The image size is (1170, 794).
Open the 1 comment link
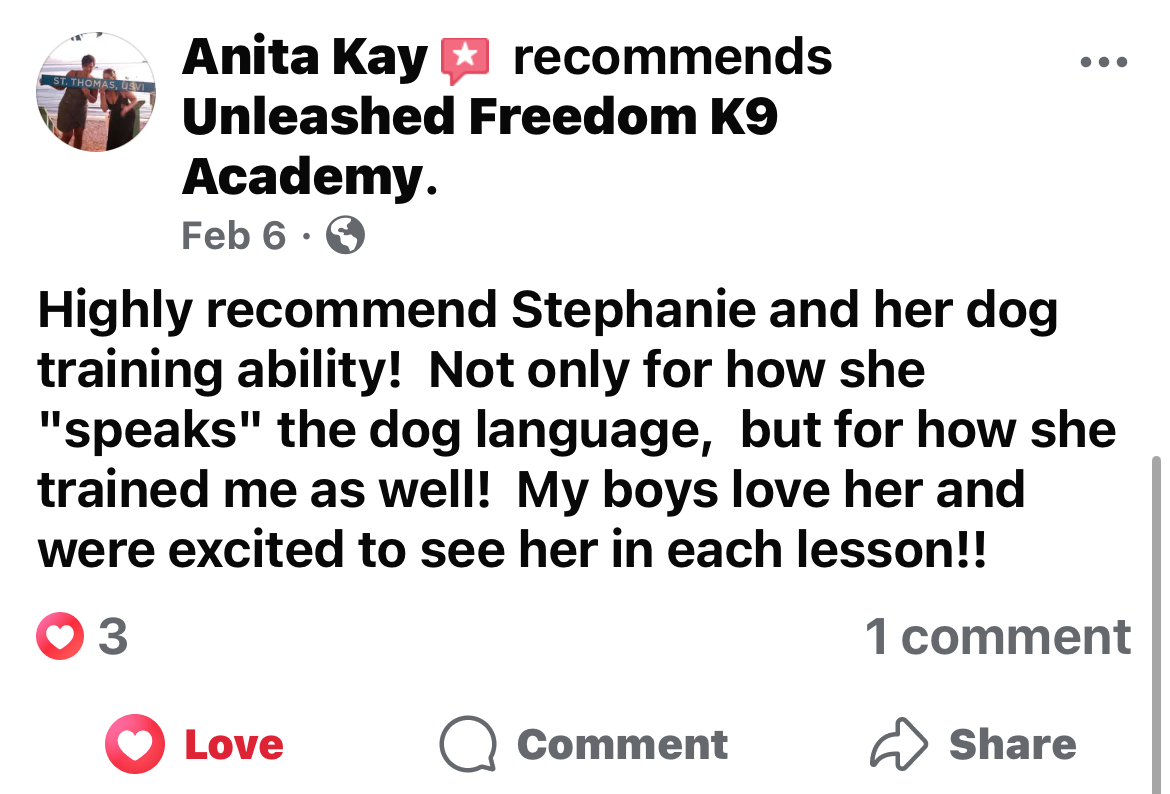pos(997,636)
